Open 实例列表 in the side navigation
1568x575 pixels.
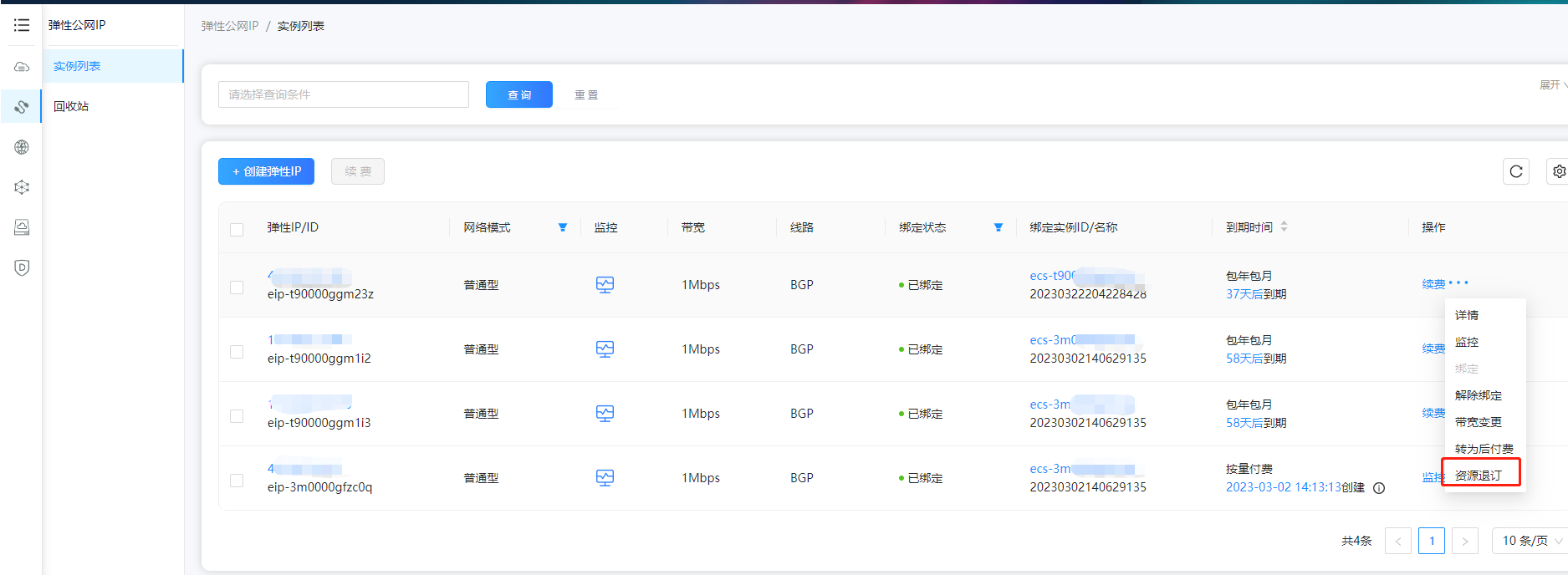click(x=113, y=66)
